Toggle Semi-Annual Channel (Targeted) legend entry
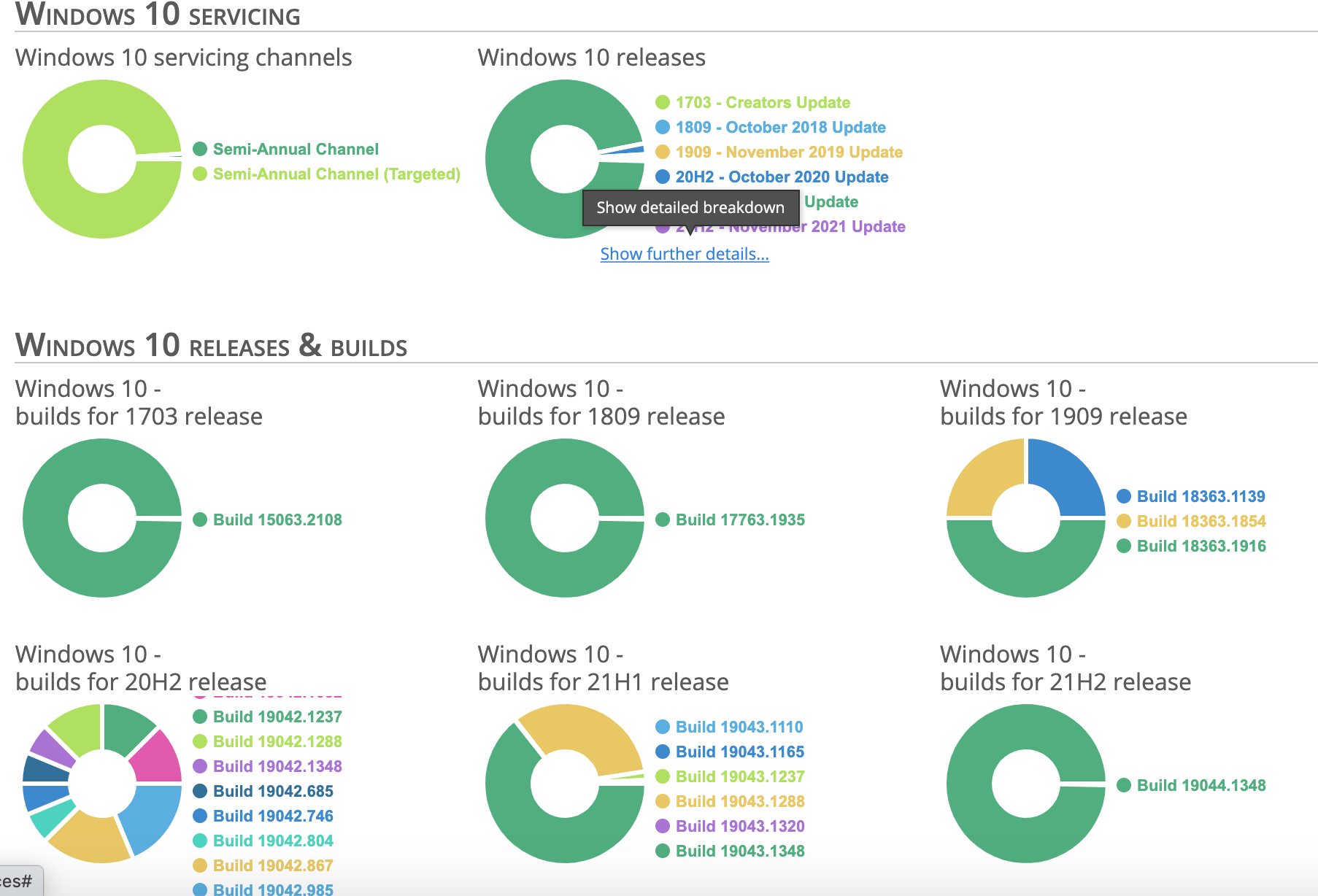 pos(327,174)
